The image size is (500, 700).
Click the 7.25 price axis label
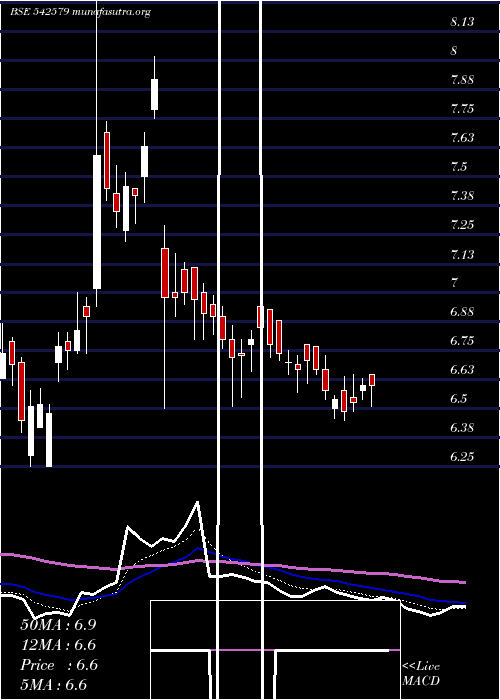click(x=462, y=225)
